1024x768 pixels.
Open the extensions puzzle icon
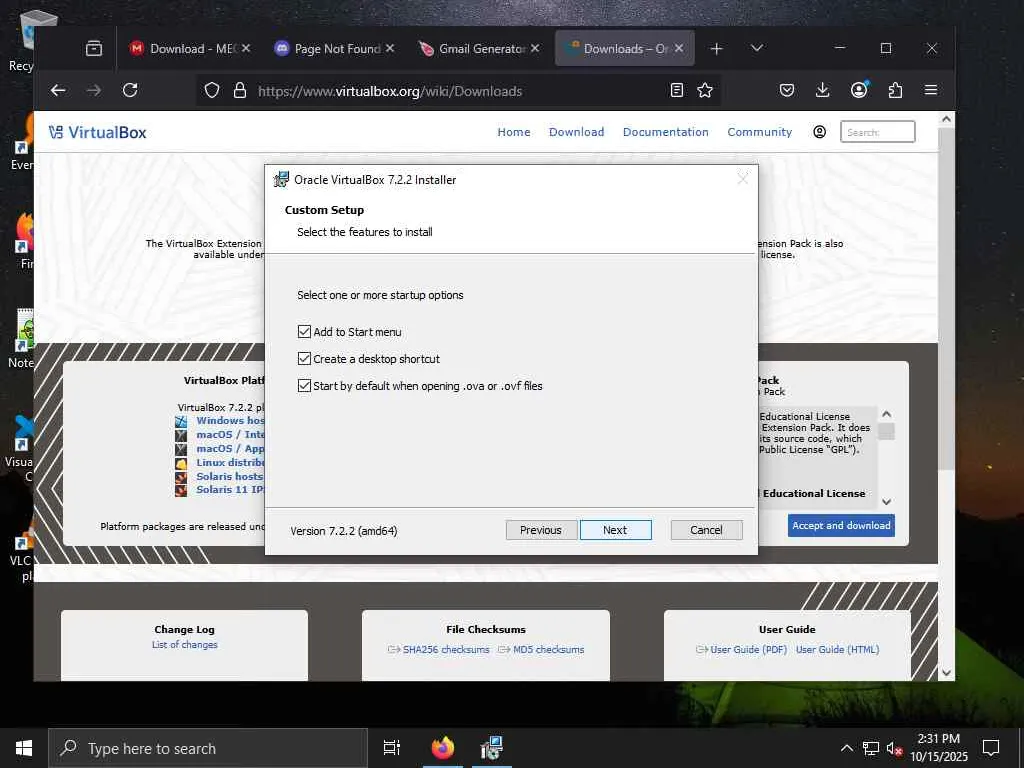(895, 90)
